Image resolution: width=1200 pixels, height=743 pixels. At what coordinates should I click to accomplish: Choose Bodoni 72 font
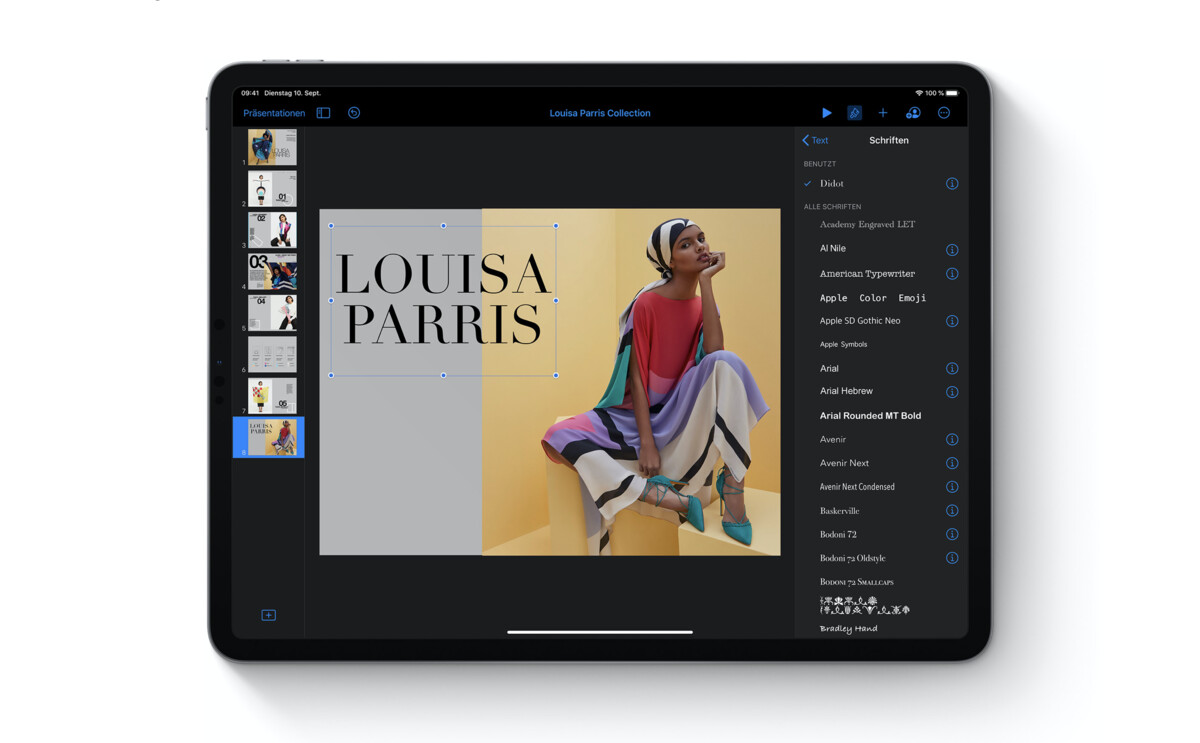(x=838, y=535)
